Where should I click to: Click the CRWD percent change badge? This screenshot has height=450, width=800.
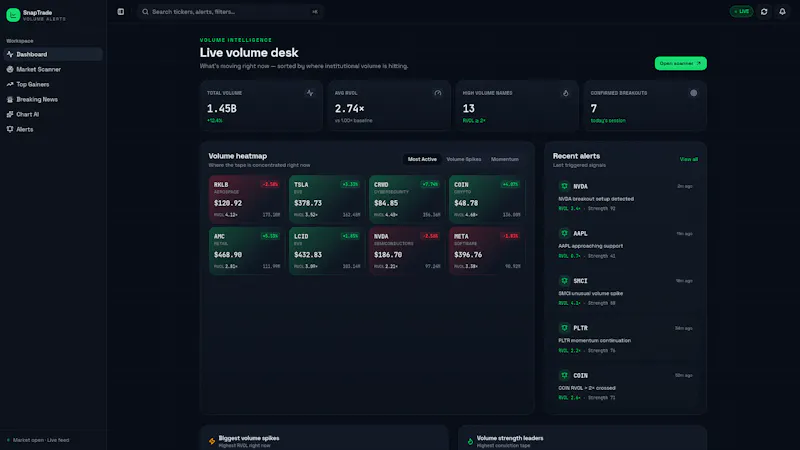[430, 184]
